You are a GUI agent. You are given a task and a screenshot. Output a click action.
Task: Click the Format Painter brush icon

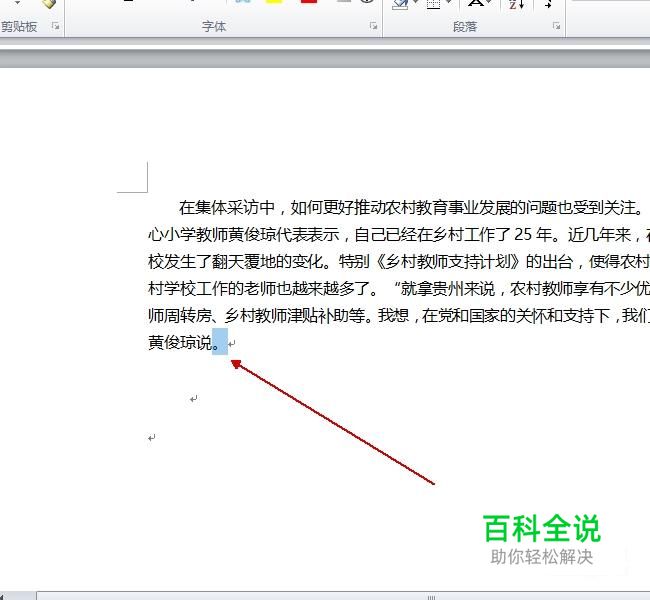[49, 4]
